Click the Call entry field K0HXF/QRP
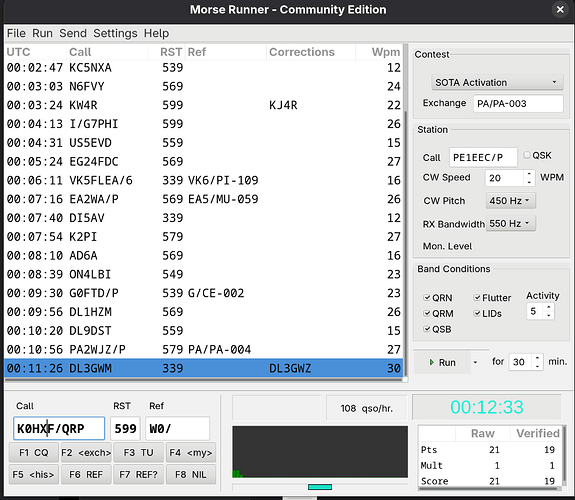 [x=59, y=428]
